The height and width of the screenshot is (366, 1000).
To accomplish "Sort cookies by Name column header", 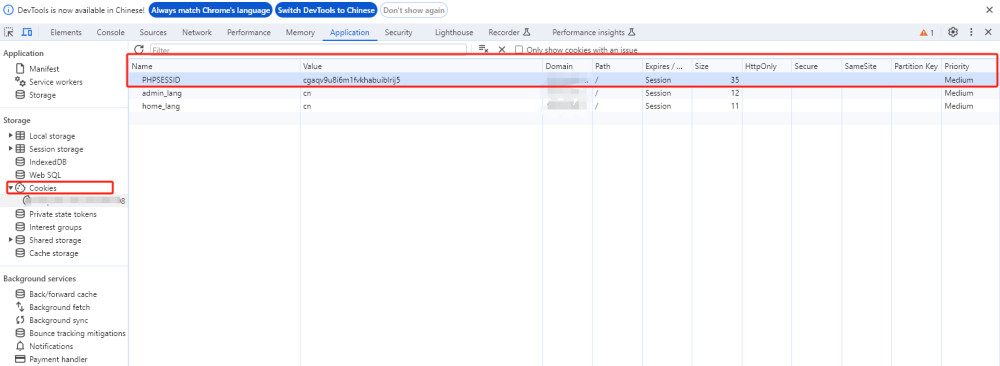I will (x=215, y=66).
